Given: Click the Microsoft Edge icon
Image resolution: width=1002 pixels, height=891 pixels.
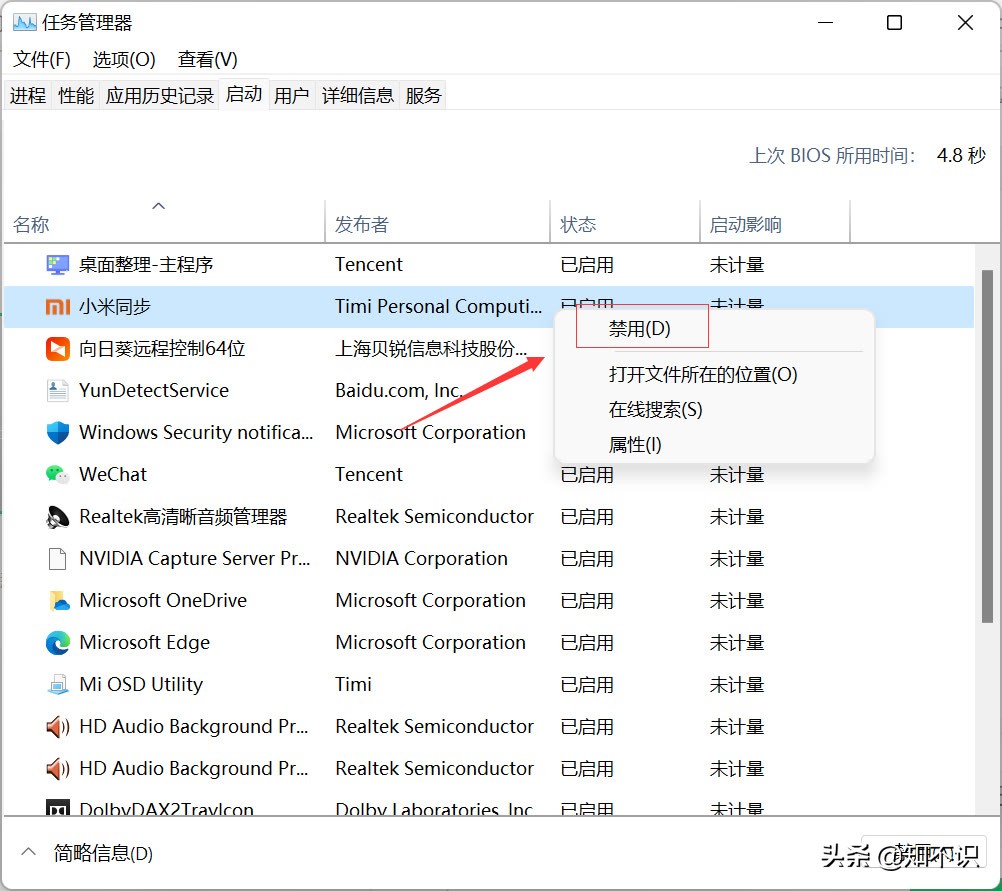Looking at the screenshot, I should [58, 642].
